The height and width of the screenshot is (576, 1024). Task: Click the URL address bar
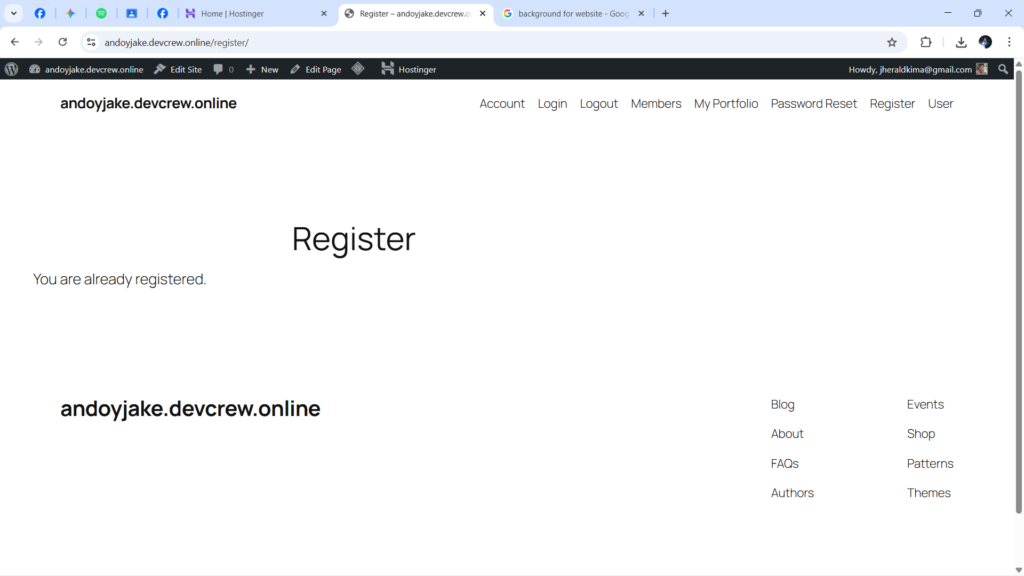[x=480, y=42]
